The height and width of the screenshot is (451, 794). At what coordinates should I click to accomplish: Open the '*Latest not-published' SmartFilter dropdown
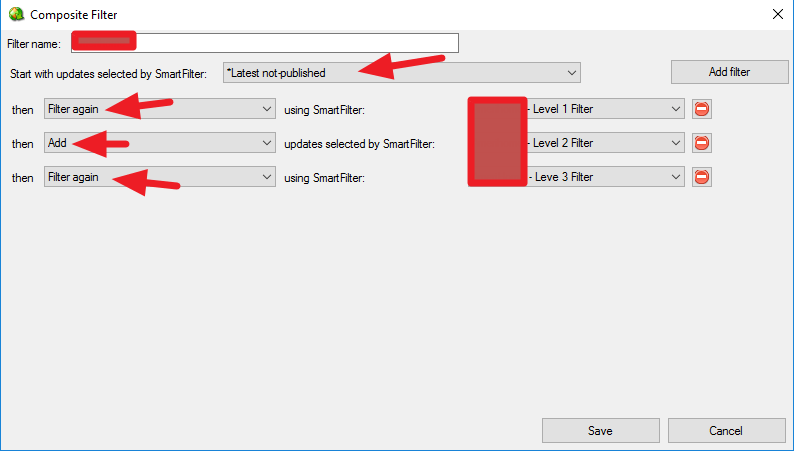(x=572, y=72)
